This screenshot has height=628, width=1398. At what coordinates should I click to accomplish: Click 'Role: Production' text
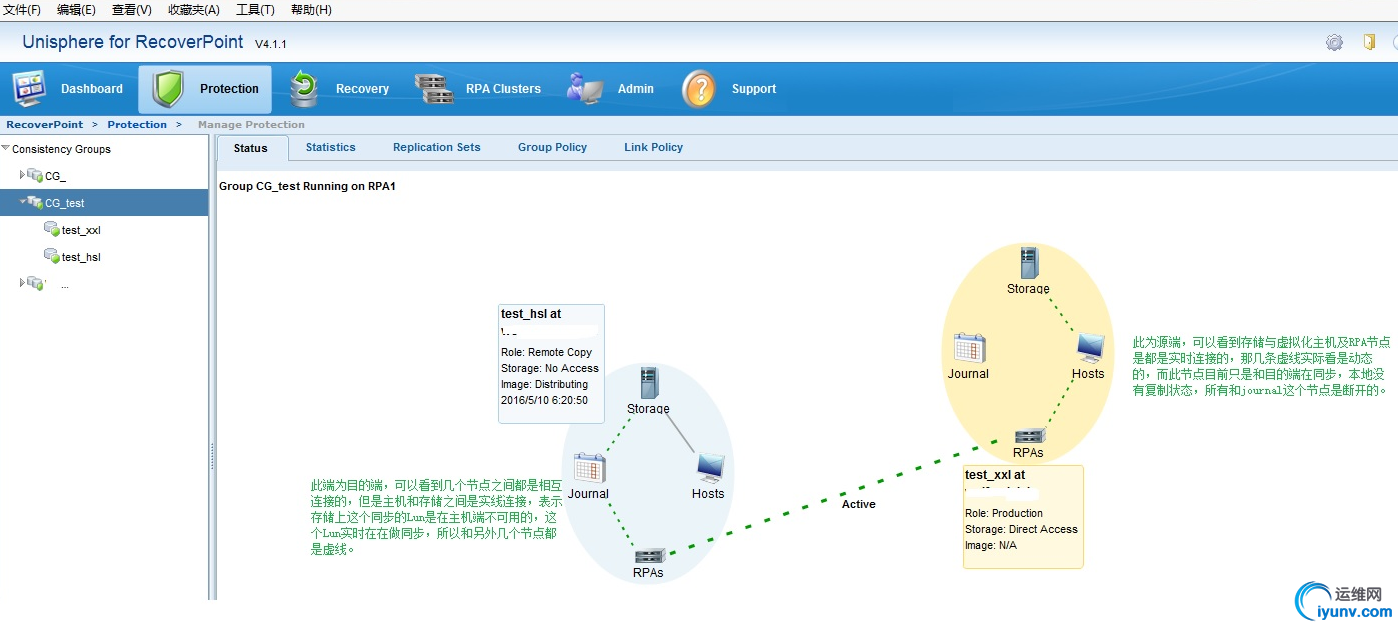tap(1004, 513)
